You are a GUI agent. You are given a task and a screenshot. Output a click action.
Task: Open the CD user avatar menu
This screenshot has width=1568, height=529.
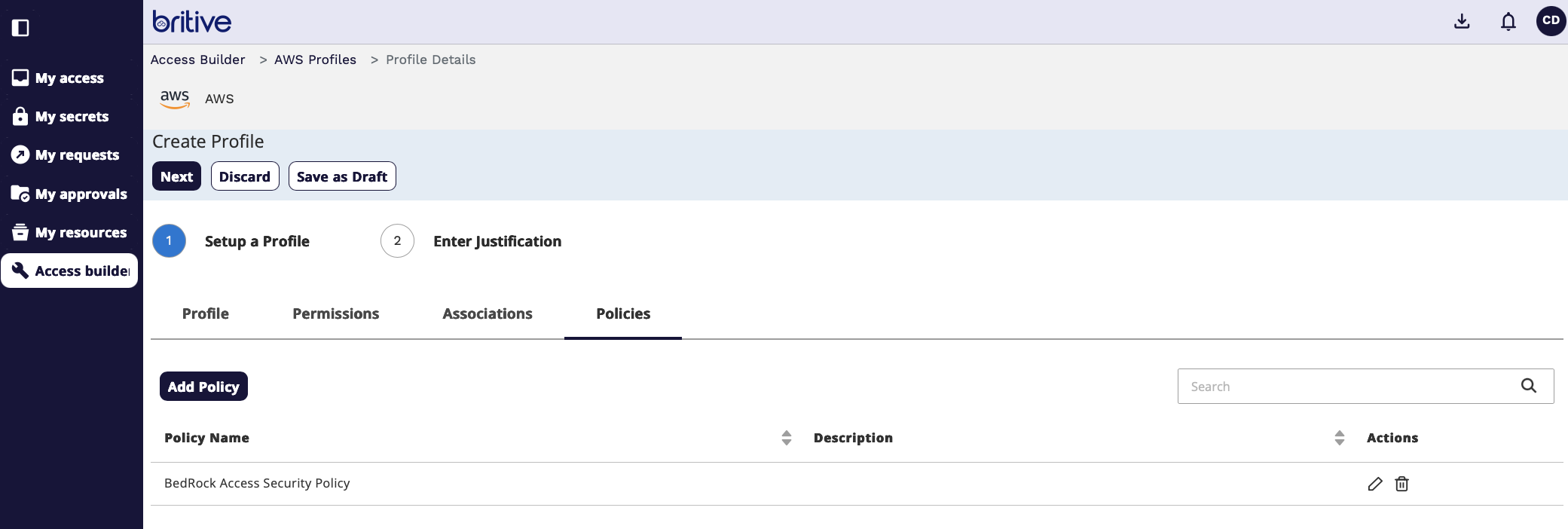[x=1551, y=21]
